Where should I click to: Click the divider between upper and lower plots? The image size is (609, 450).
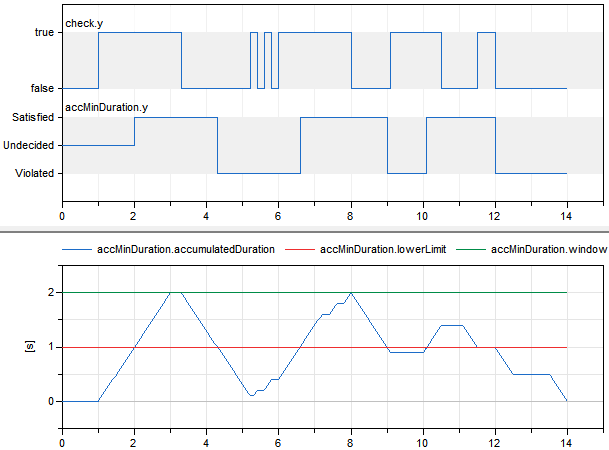[x=304, y=230]
